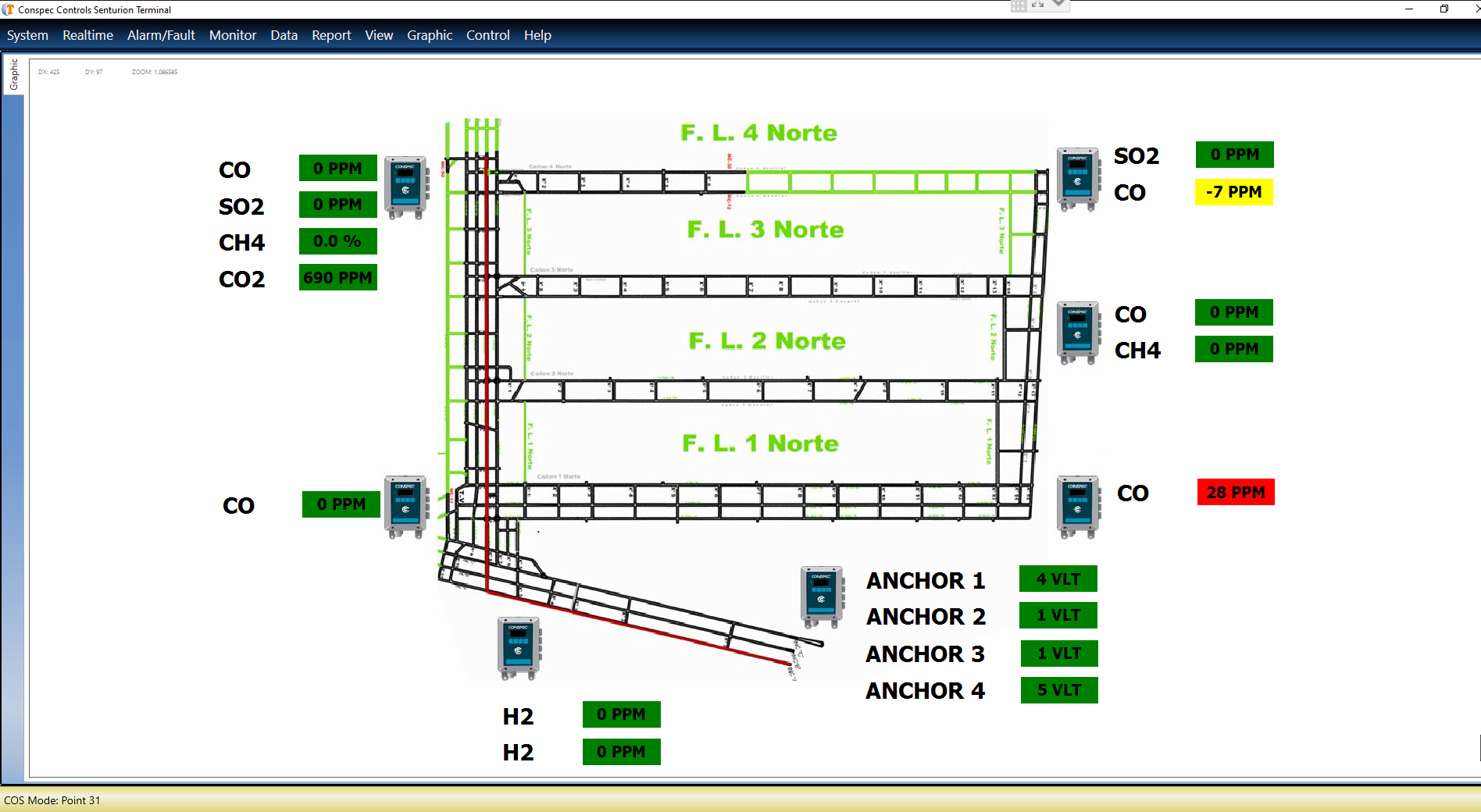
Task: Switch to the vertical Graphic side tab
Action: (x=13, y=74)
